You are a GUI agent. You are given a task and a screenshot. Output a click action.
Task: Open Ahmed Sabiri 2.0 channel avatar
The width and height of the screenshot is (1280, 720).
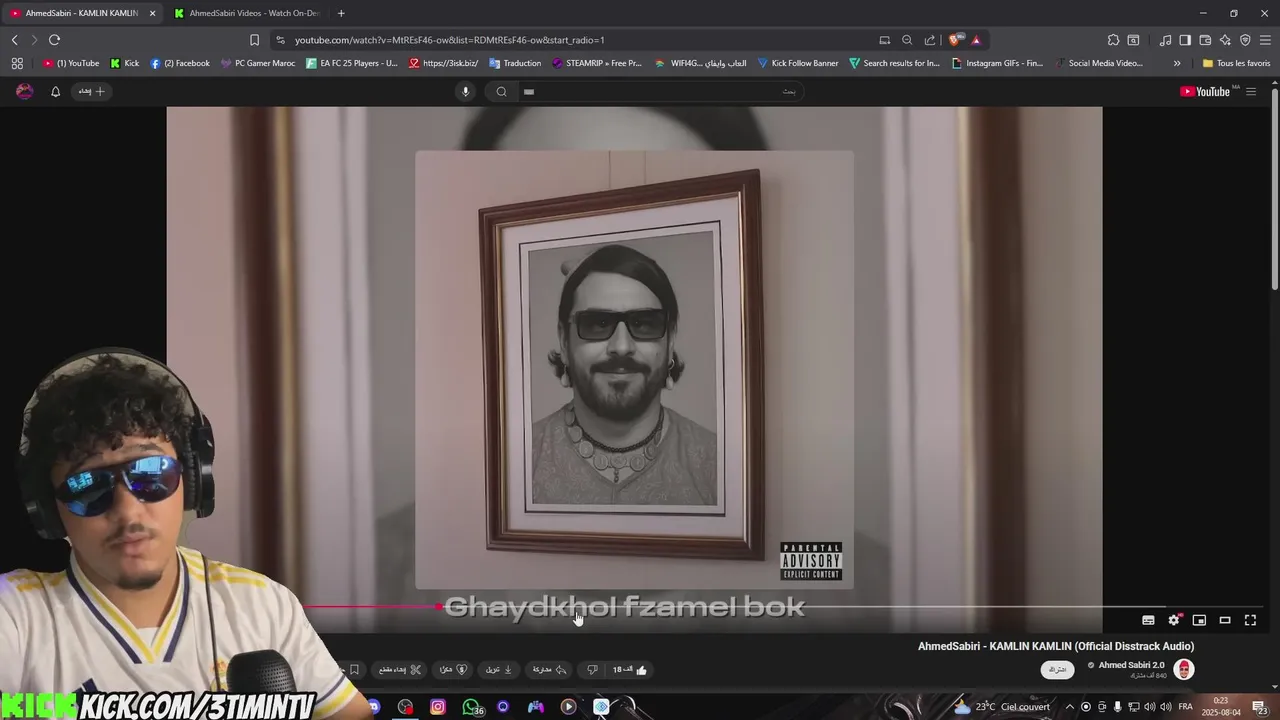coord(1184,669)
